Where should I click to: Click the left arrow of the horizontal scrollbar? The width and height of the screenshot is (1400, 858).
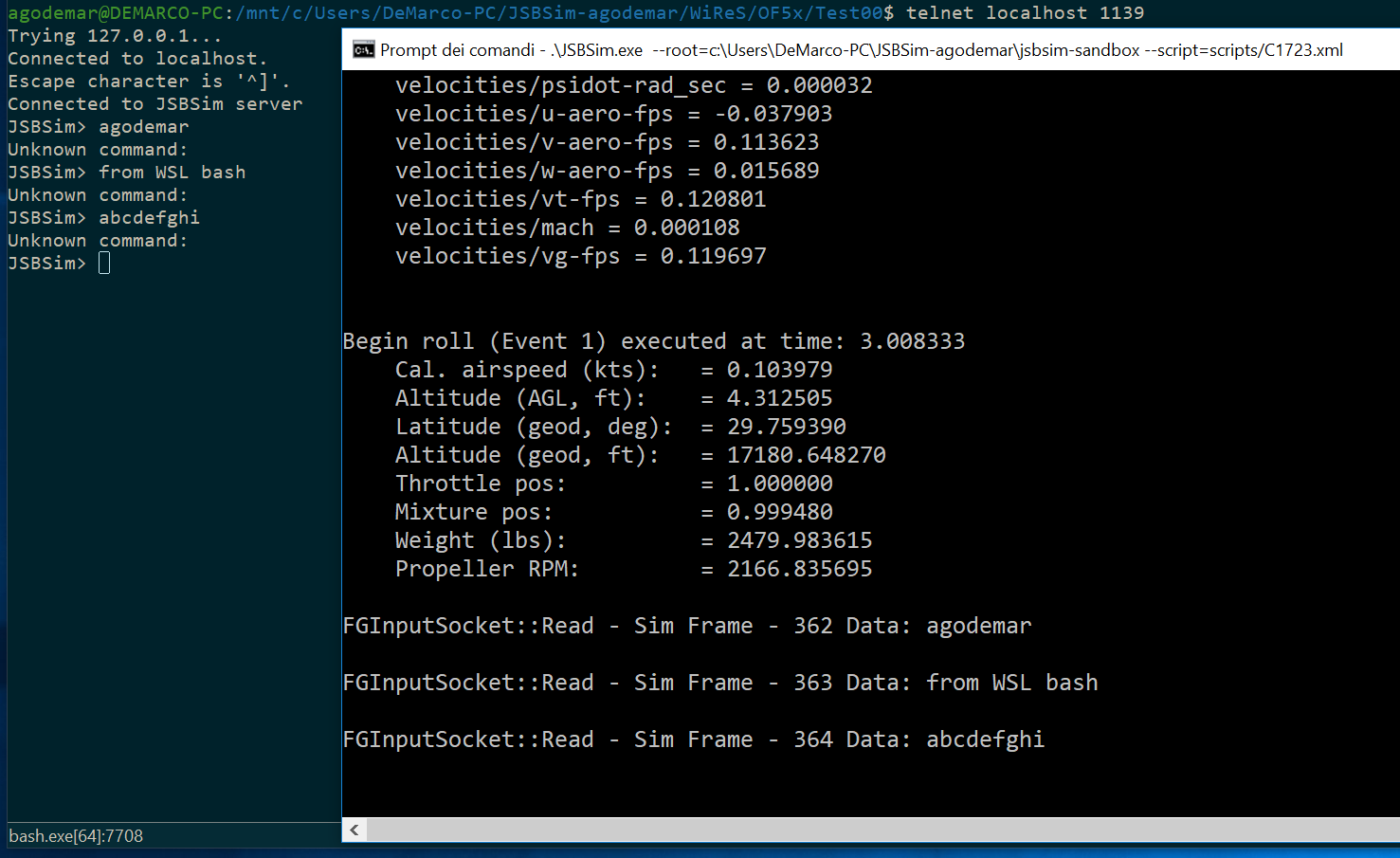point(355,831)
